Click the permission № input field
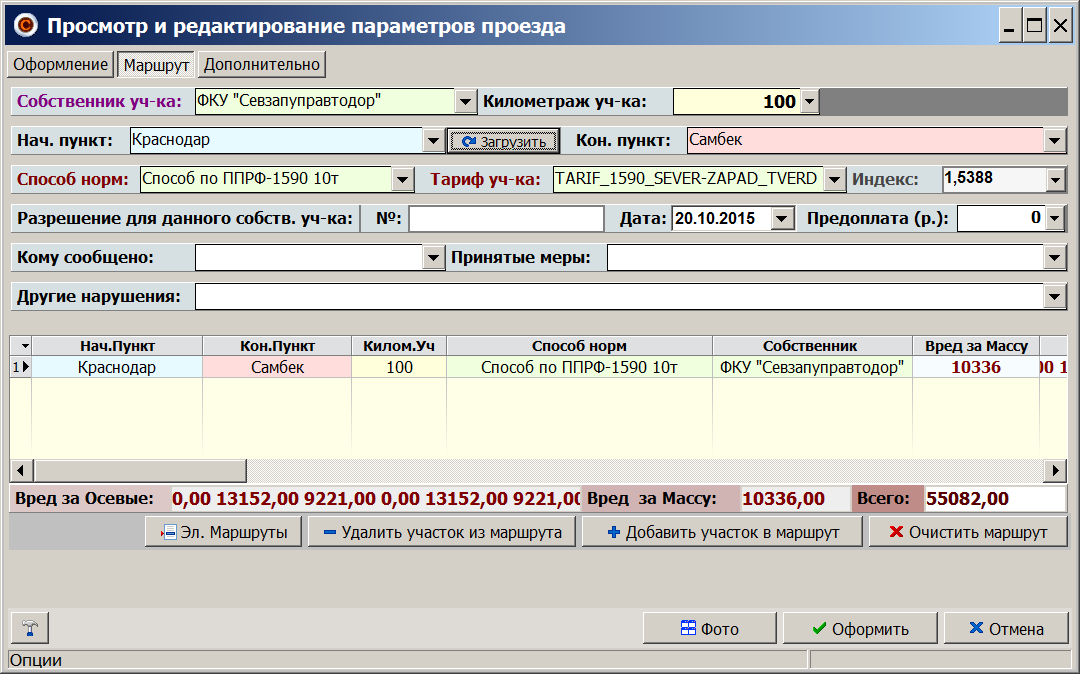This screenshot has width=1080, height=674. [506, 218]
